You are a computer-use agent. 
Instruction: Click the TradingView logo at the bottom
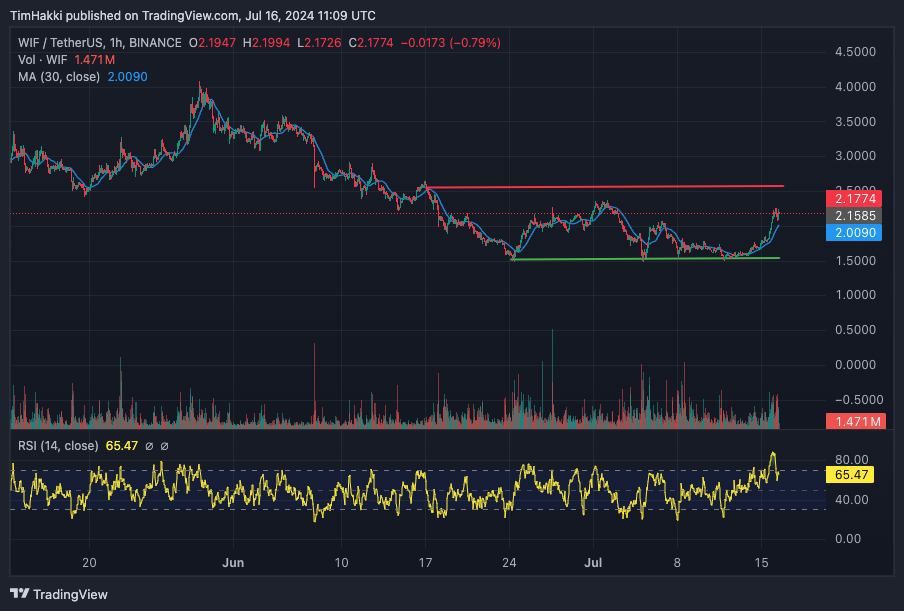pyautogui.click(x=59, y=594)
